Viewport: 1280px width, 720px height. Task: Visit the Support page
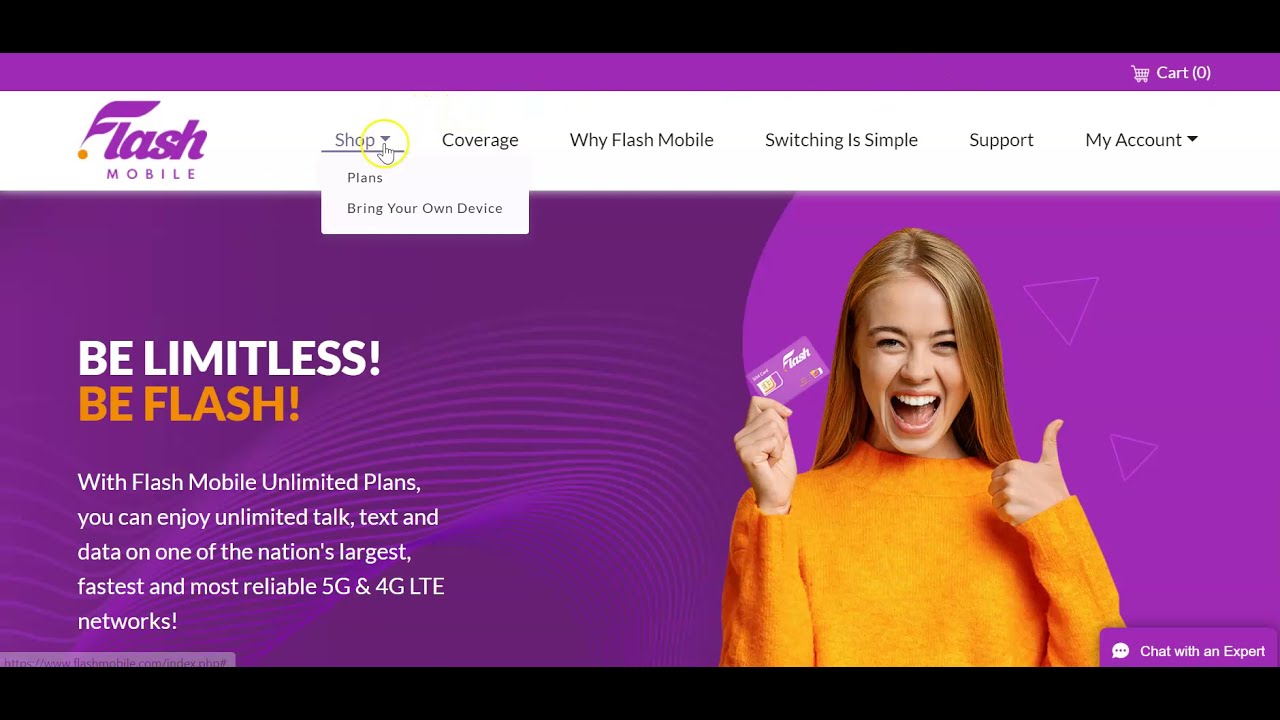1001,140
